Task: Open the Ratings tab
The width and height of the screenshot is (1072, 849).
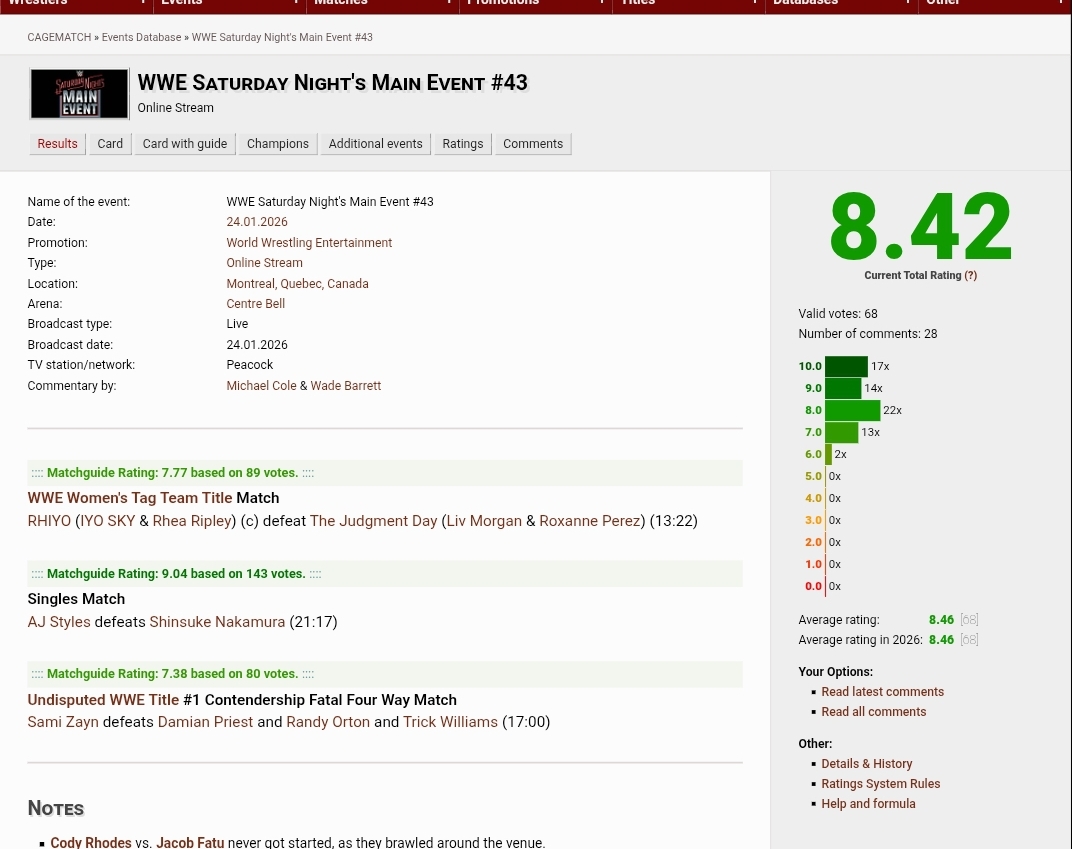Action: click(463, 144)
